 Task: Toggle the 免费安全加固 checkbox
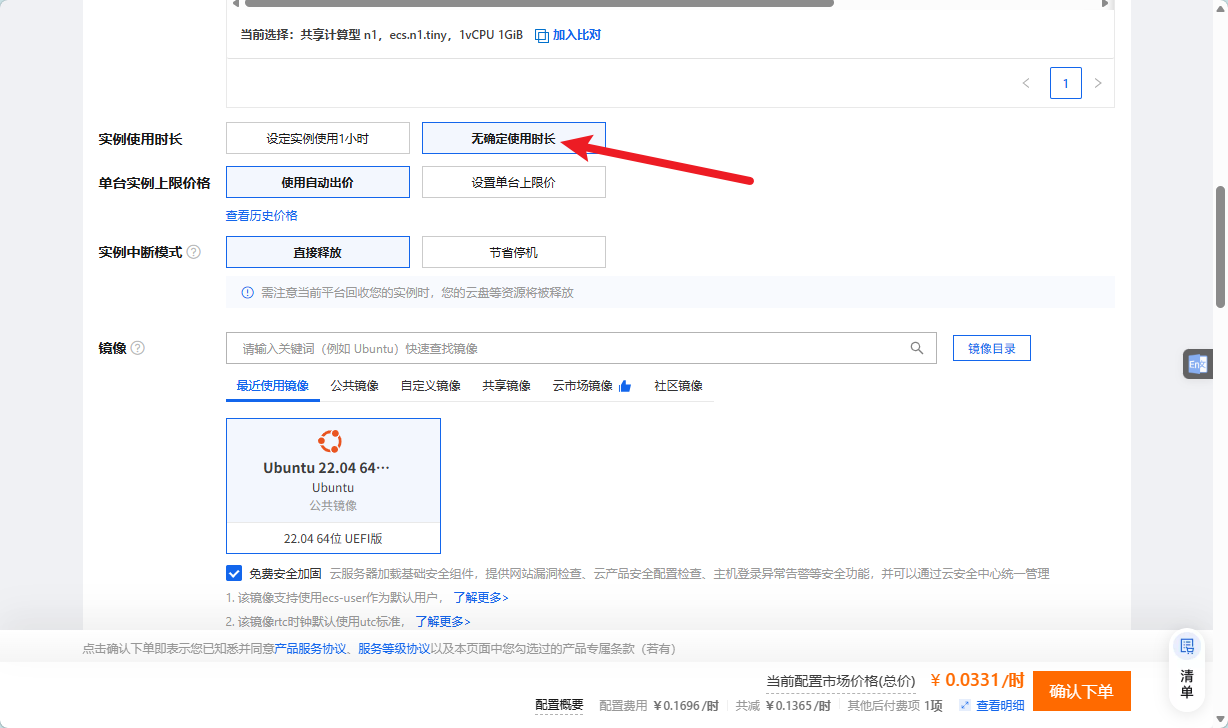234,573
